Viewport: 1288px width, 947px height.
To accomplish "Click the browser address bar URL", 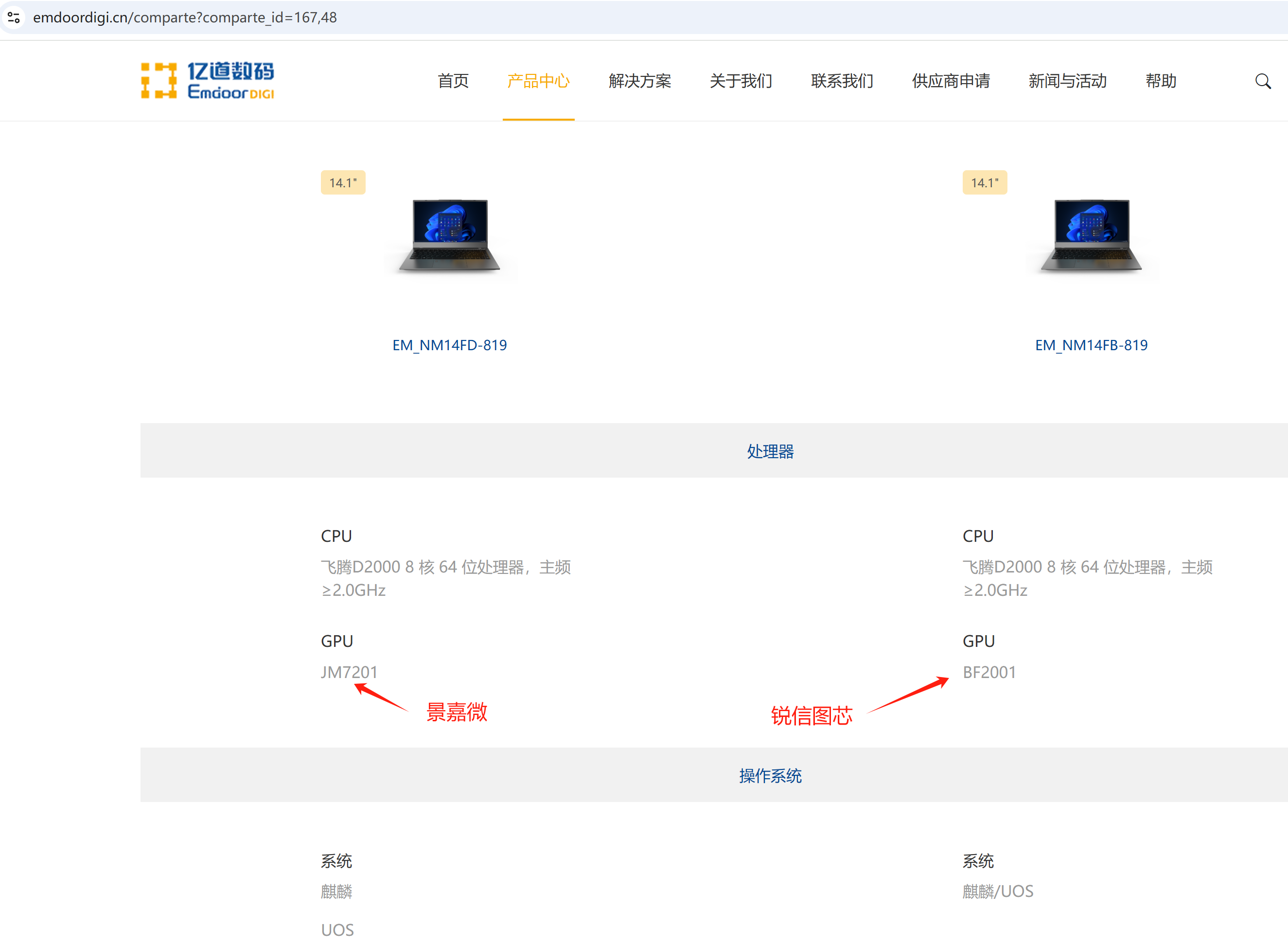I will [x=184, y=17].
